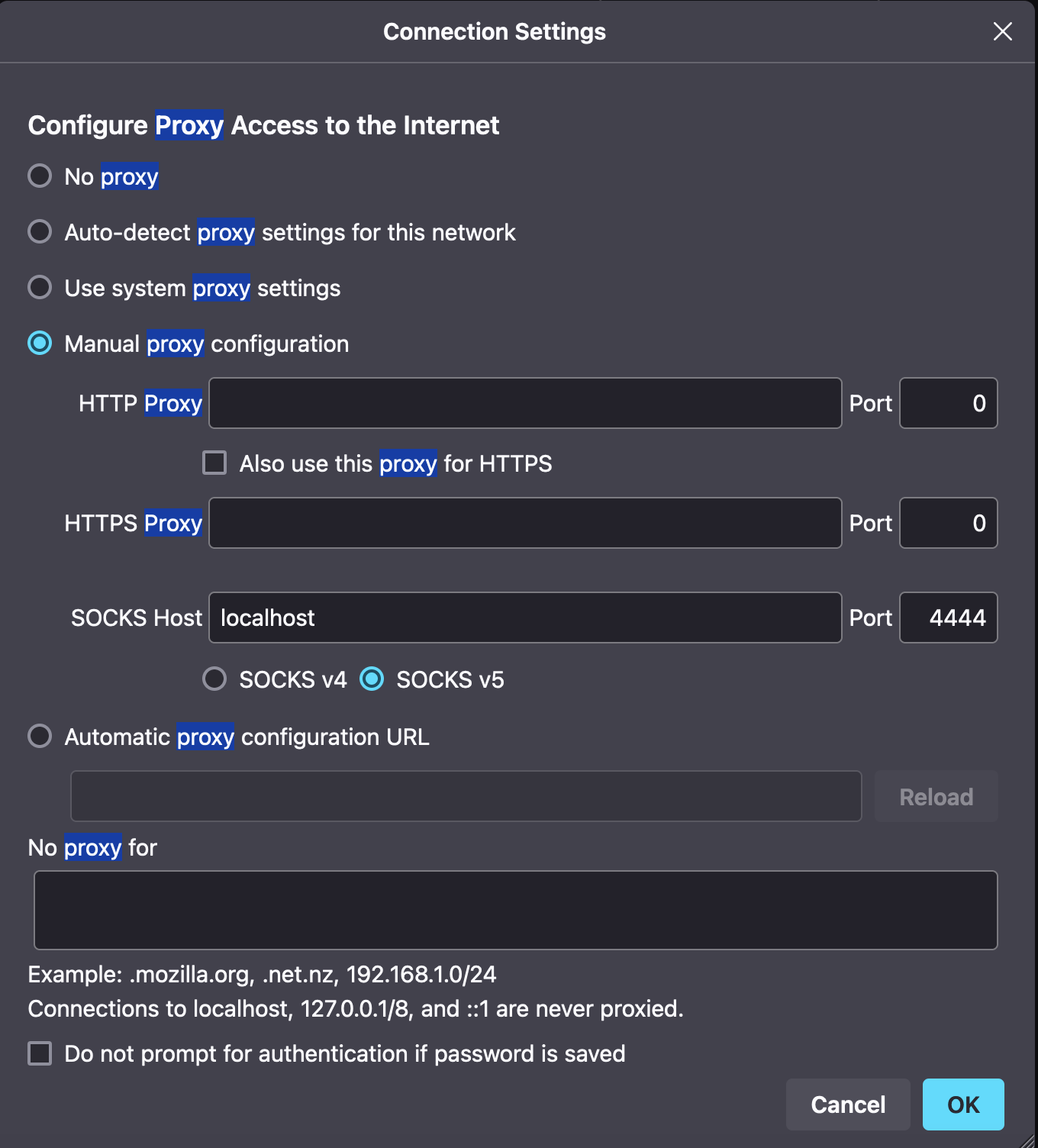Image resolution: width=1038 pixels, height=1148 pixels.
Task: Select the SOCKS v5 radio button
Action: [x=372, y=679]
